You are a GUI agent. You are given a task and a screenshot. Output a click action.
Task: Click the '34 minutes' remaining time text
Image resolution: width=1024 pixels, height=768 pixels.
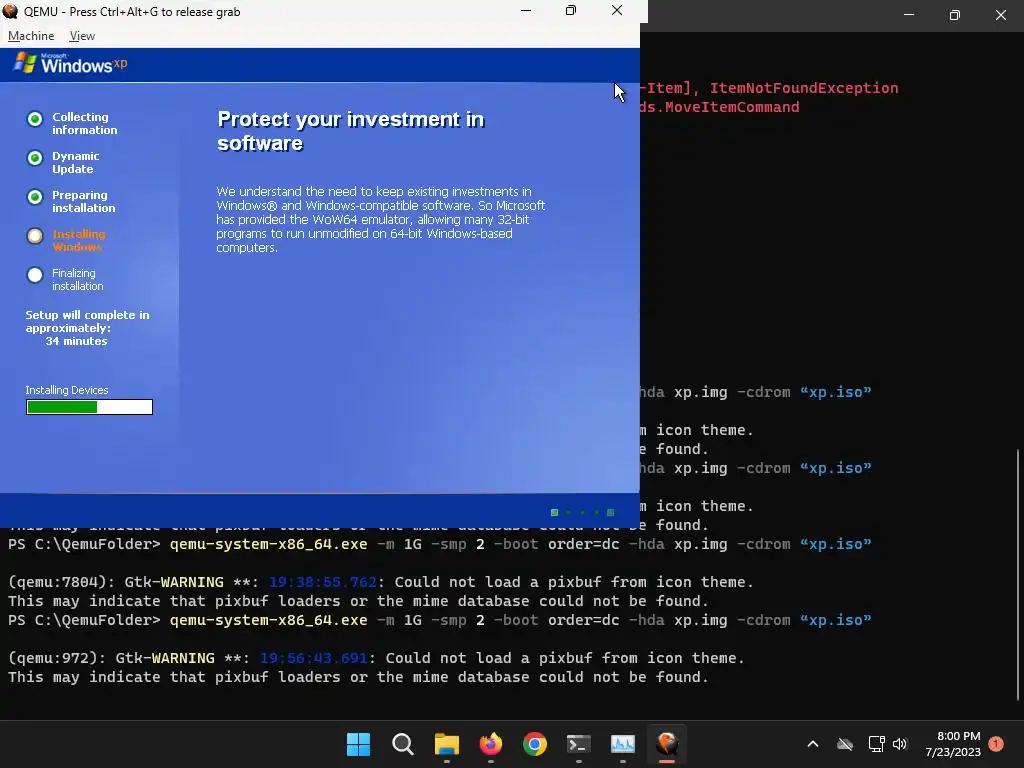pos(76,341)
